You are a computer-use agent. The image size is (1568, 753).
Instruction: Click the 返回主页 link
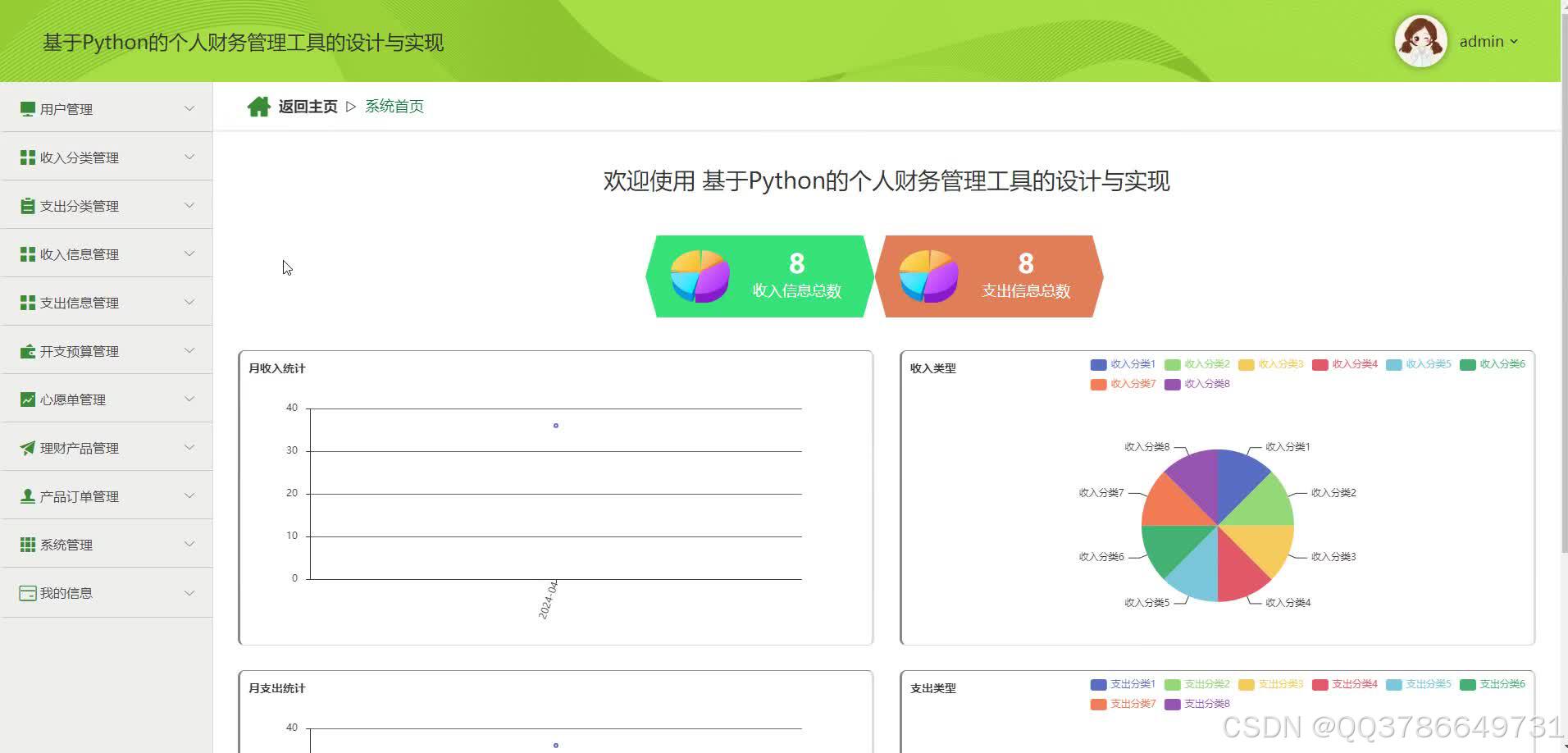[x=307, y=106]
